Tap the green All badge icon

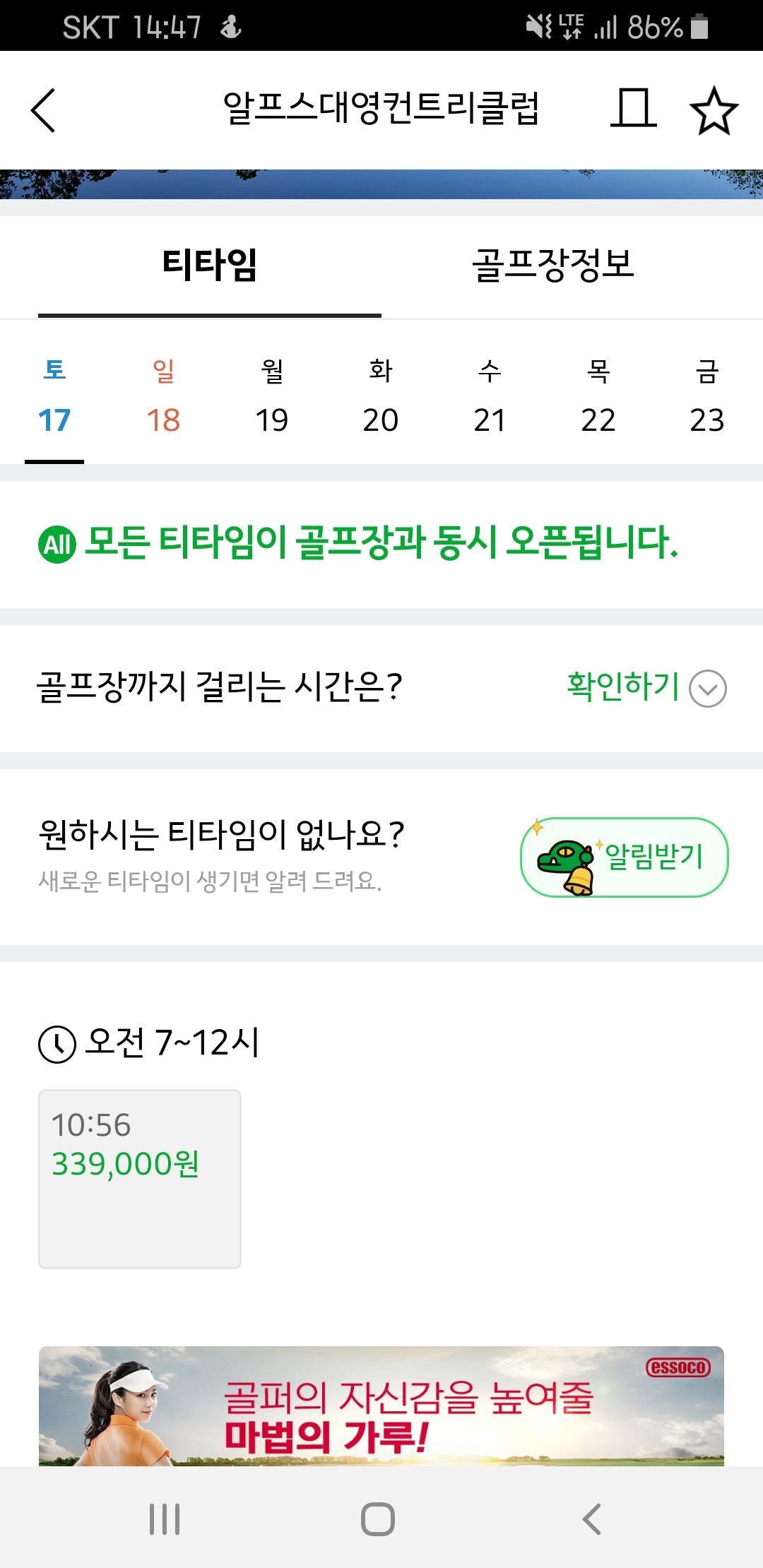click(57, 545)
